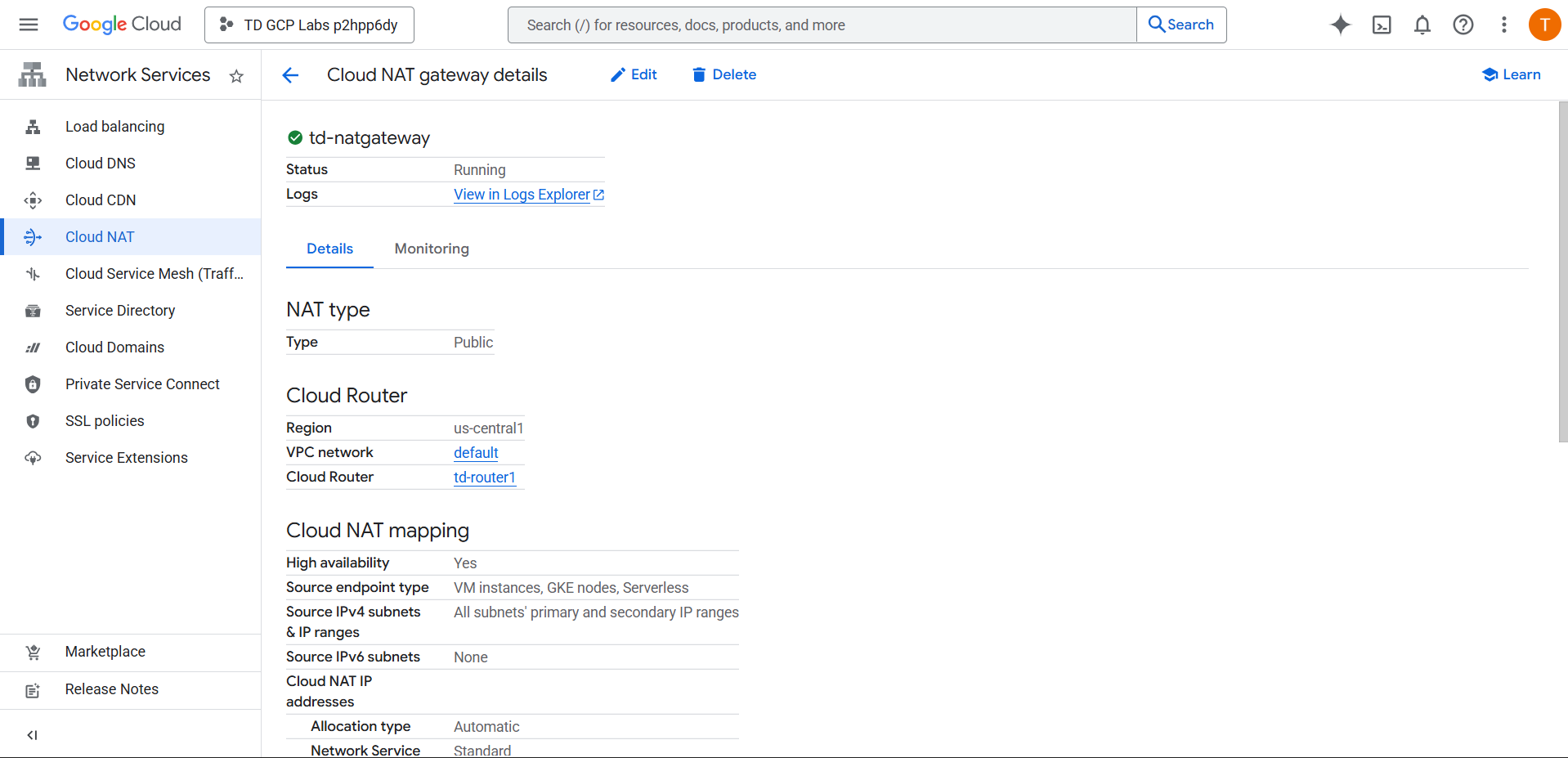Select the Details tab

[x=329, y=249]
